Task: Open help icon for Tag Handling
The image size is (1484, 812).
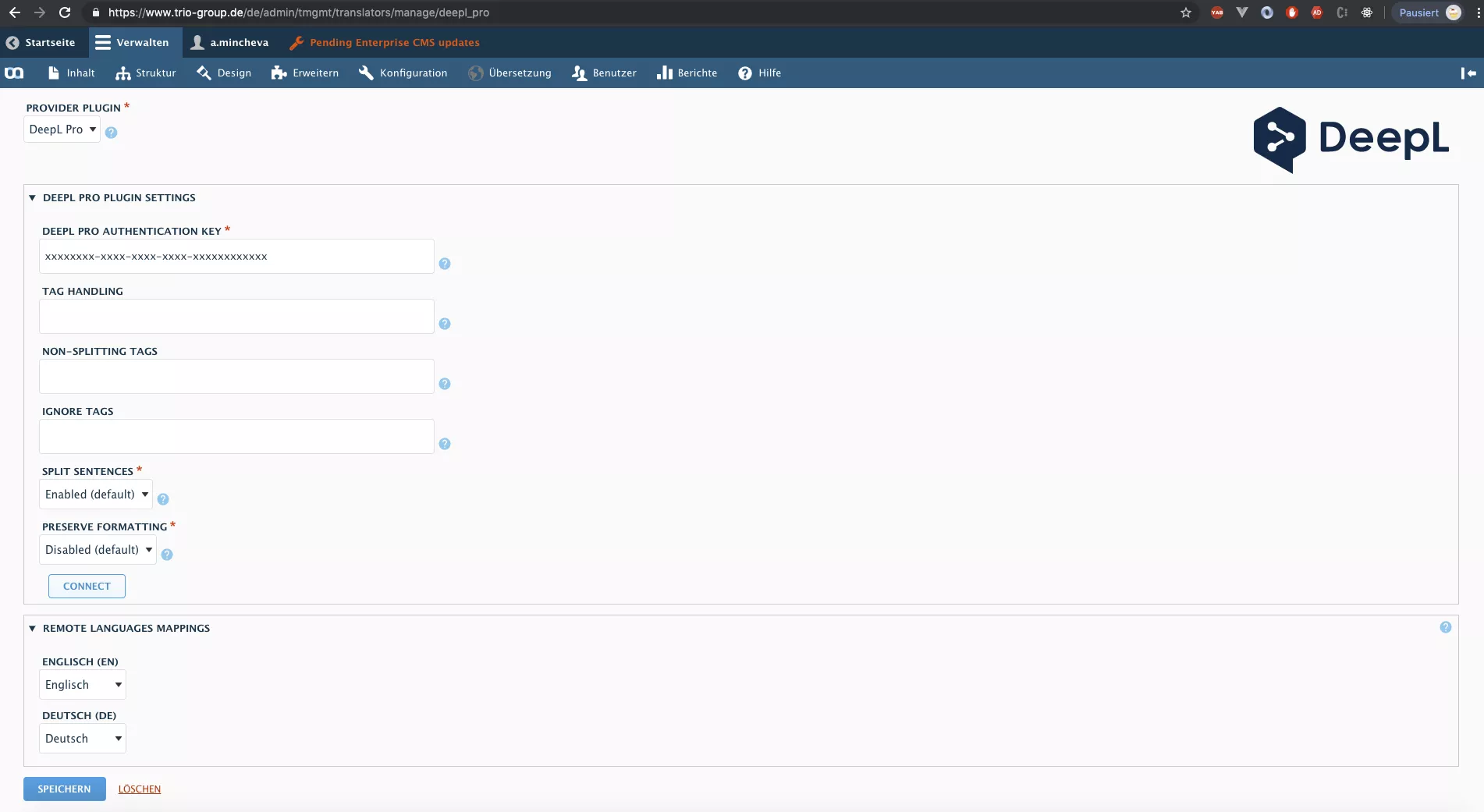Action: [445, 324]
